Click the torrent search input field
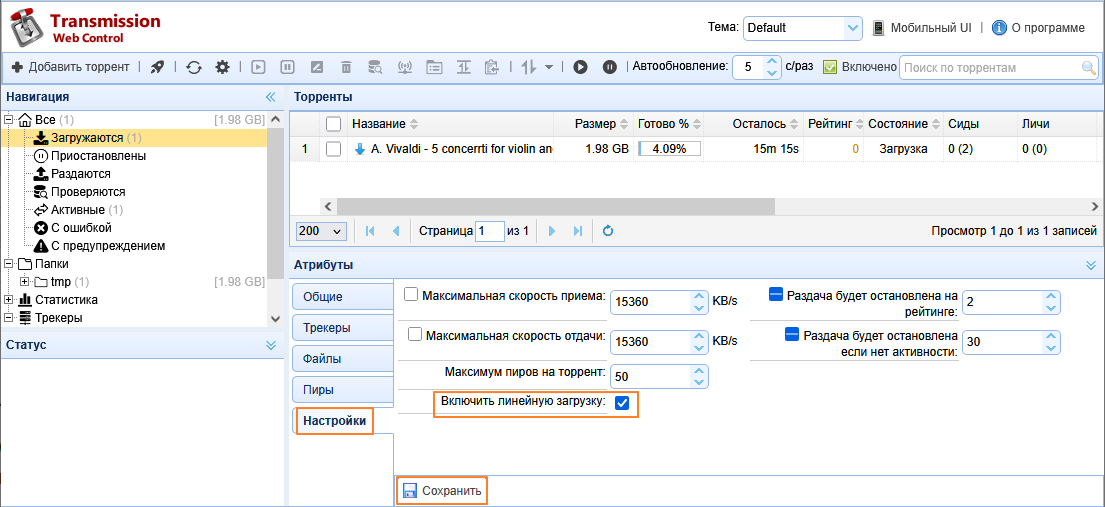Viewport: 1105px width, 507px height. coord(988,68)
